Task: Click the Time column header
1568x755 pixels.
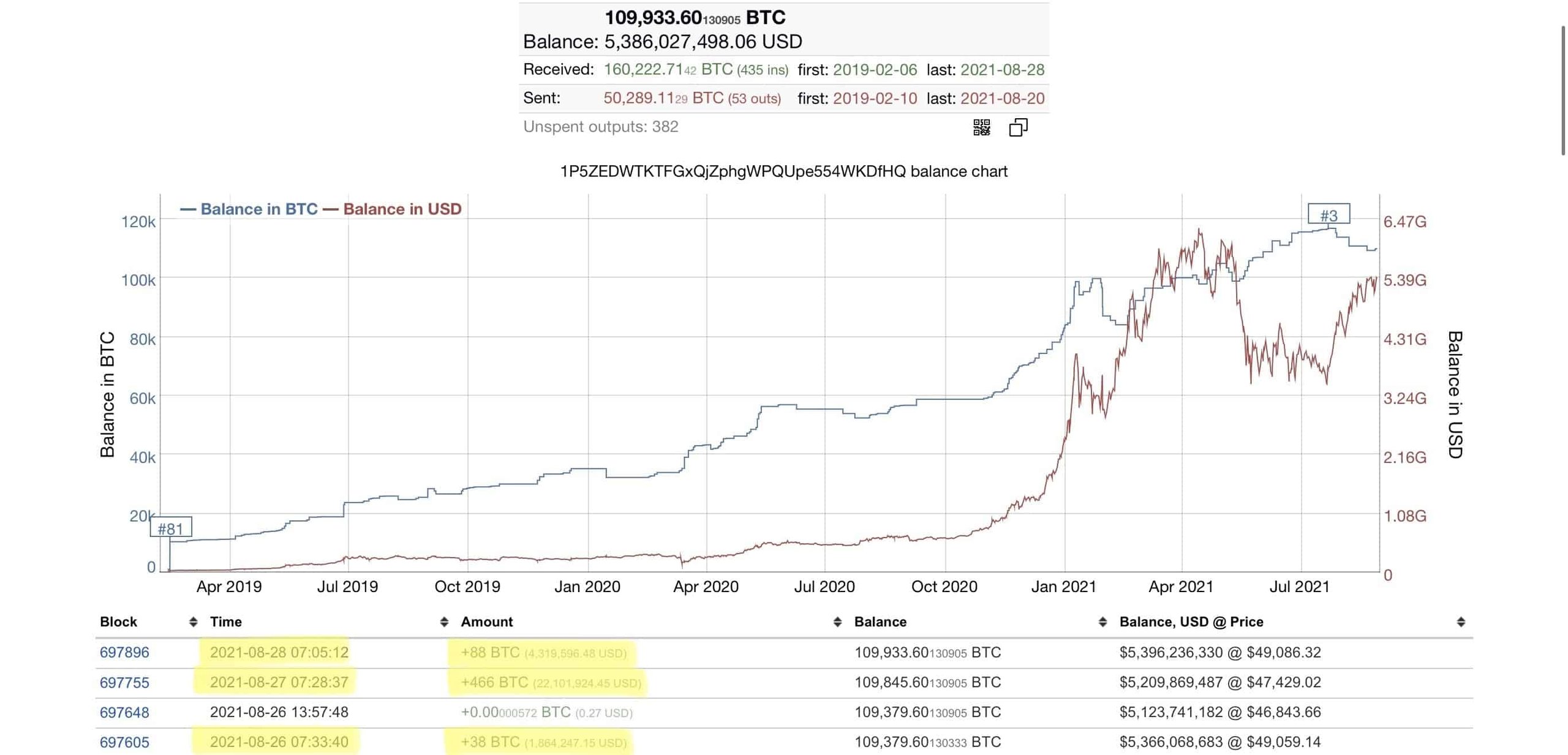Action: 226,622
